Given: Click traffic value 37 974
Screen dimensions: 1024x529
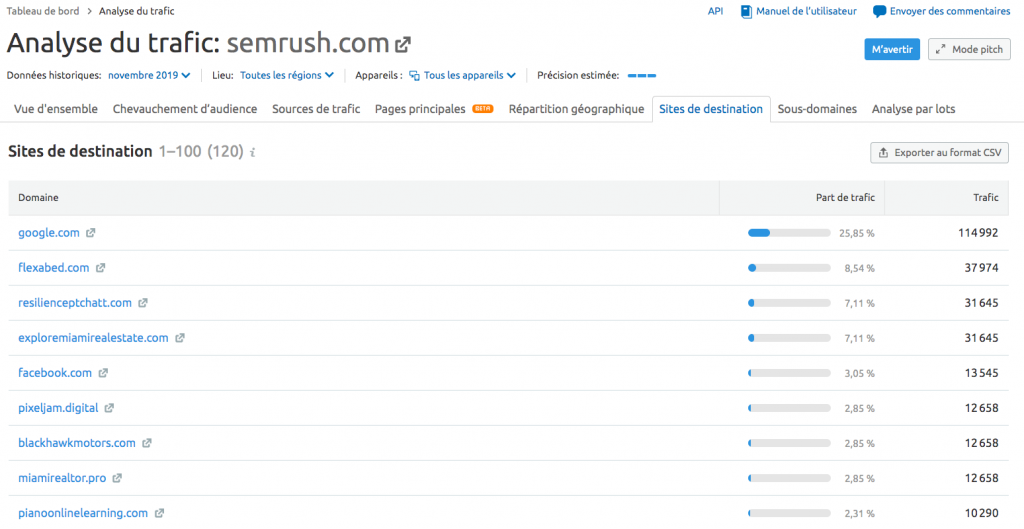Looking at the screenshot, I should point(982,268).
